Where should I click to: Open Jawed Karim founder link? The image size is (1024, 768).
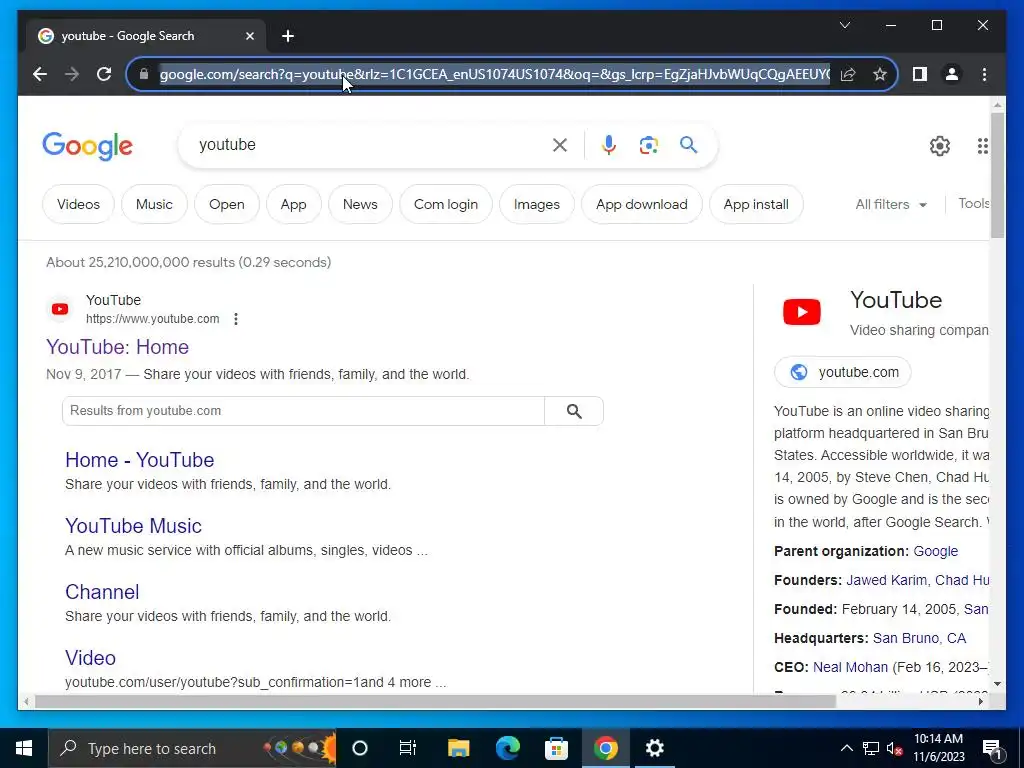pyautogui.click(x=886, y=580)
